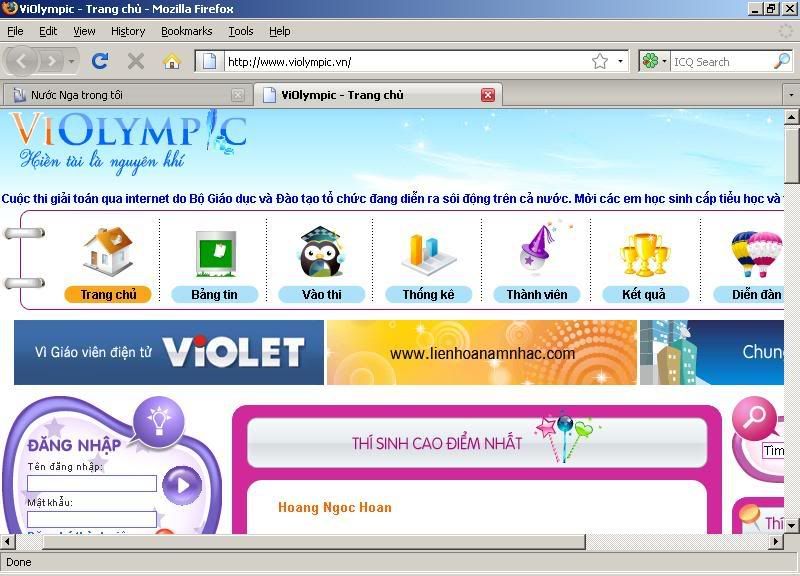Open the URL history dropdown arrow
Screen dimensions: 800x576
(620, 61)
